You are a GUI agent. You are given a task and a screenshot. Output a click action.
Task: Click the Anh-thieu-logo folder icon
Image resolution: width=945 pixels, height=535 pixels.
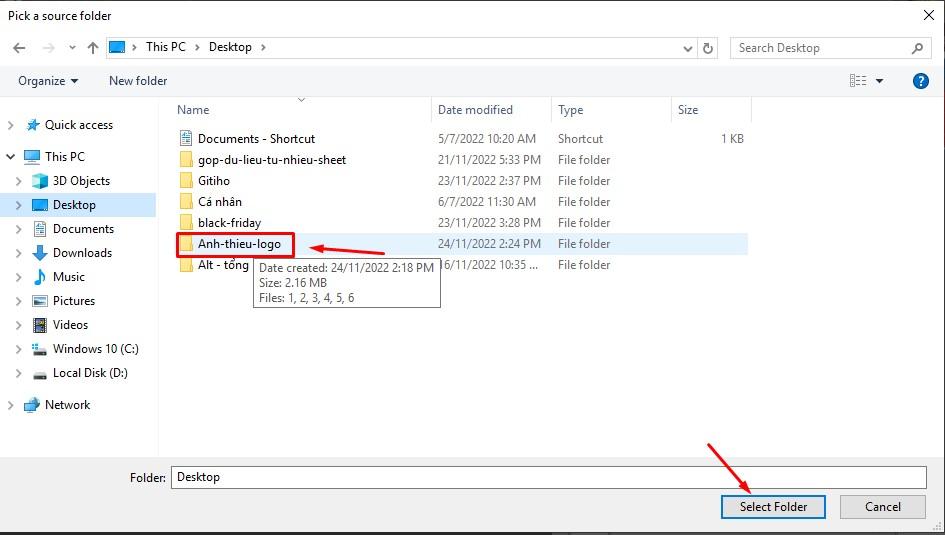[x=186, y=244]
